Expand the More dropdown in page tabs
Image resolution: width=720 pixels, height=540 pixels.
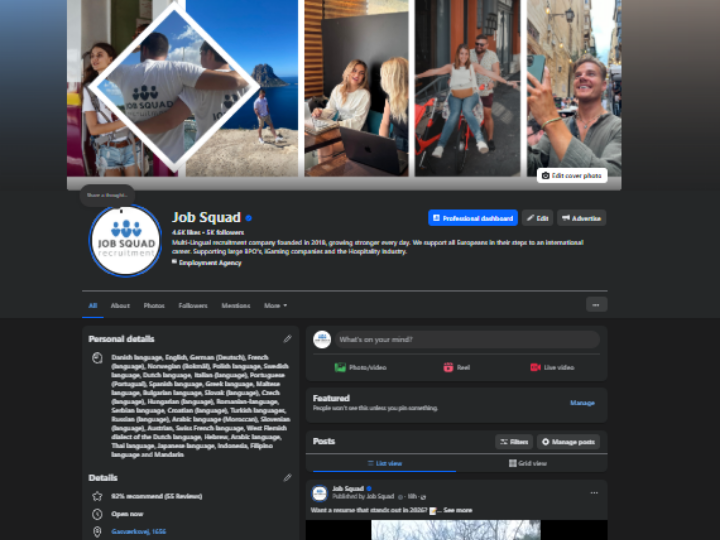[275, 305]
